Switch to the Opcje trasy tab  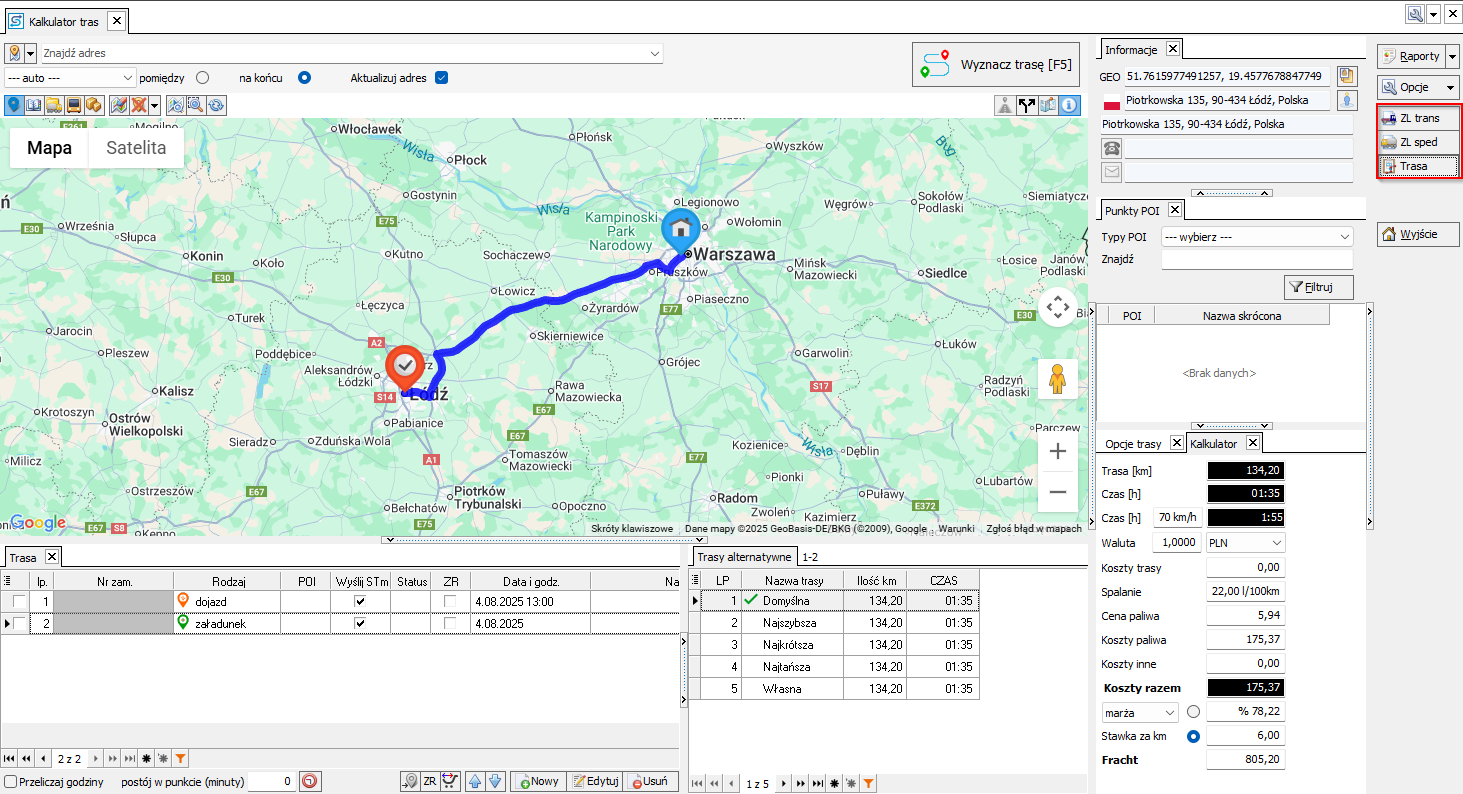(1133, 444)
